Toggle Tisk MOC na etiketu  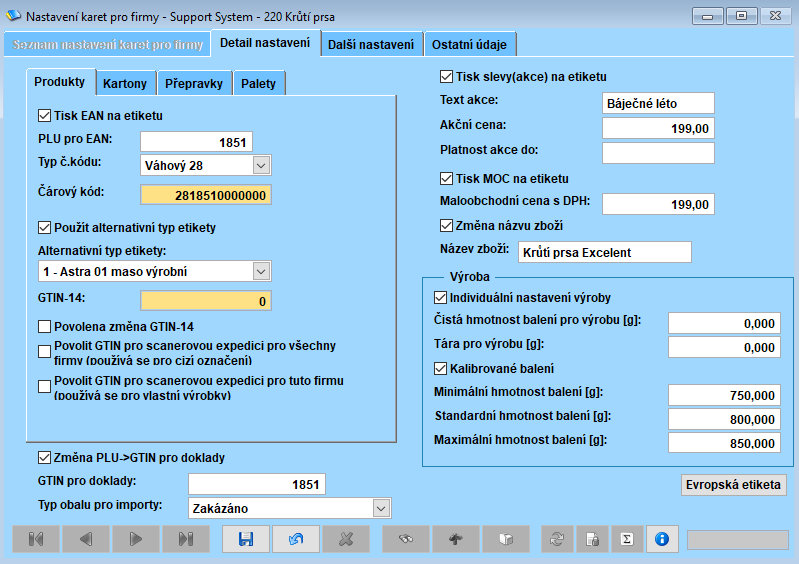click(446, 179)
